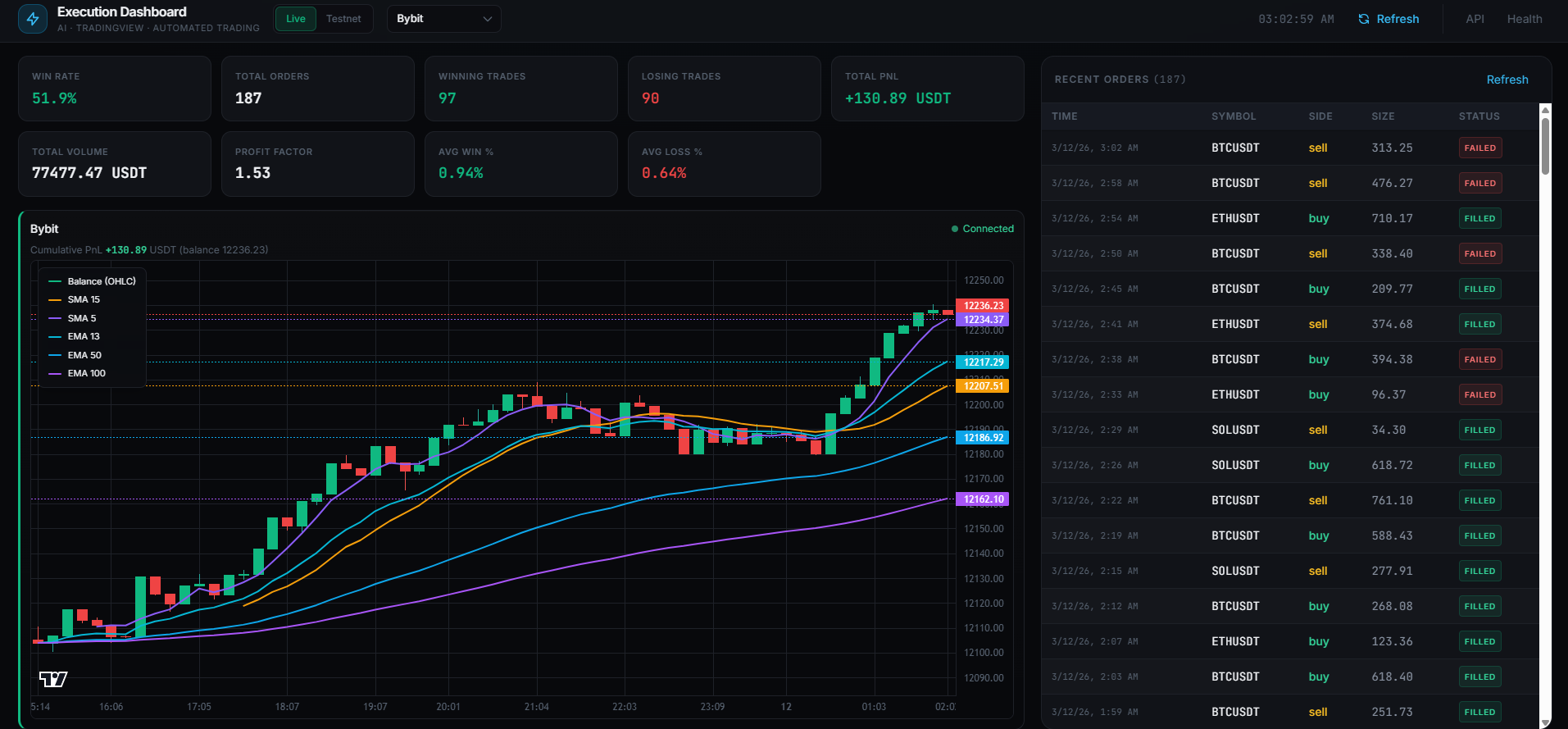
Task: Click the red 12236.23 price label
Action: (982, 306)
